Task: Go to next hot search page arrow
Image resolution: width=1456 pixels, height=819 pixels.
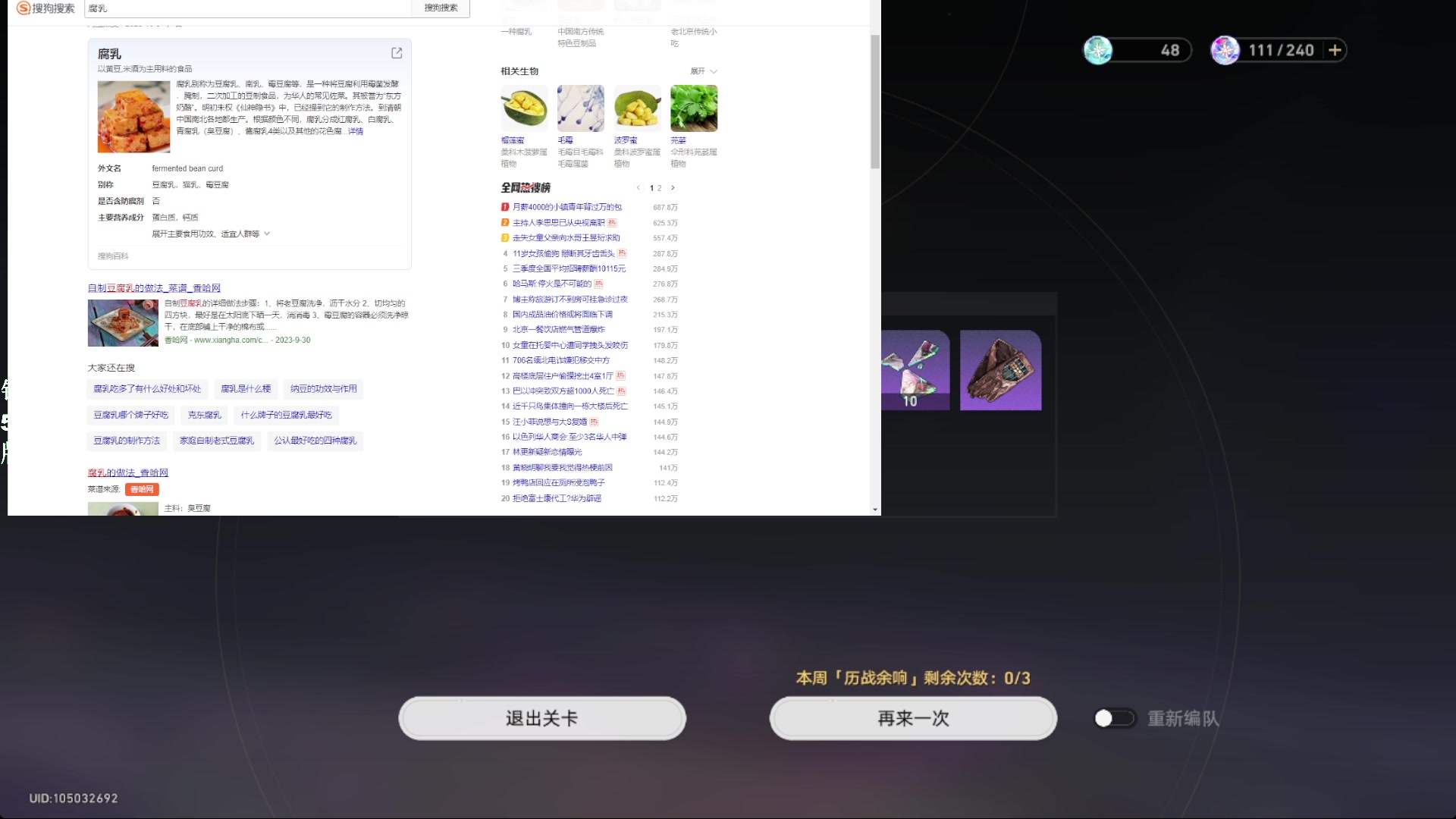Action: click(673, 188)
